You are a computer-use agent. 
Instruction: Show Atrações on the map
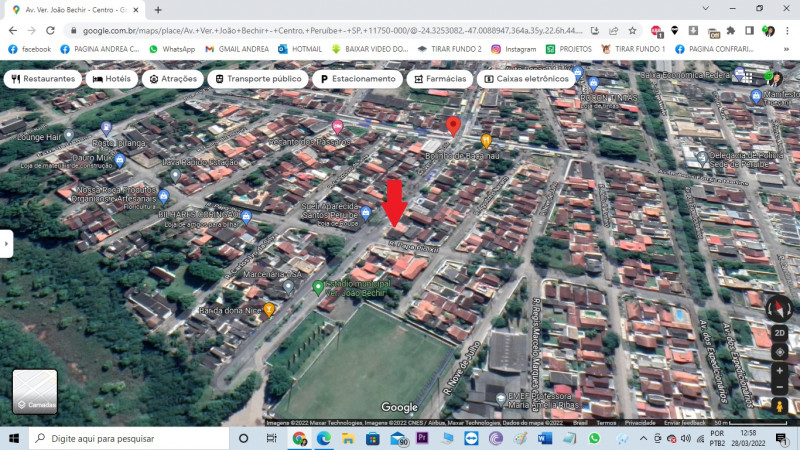[173, 79]
